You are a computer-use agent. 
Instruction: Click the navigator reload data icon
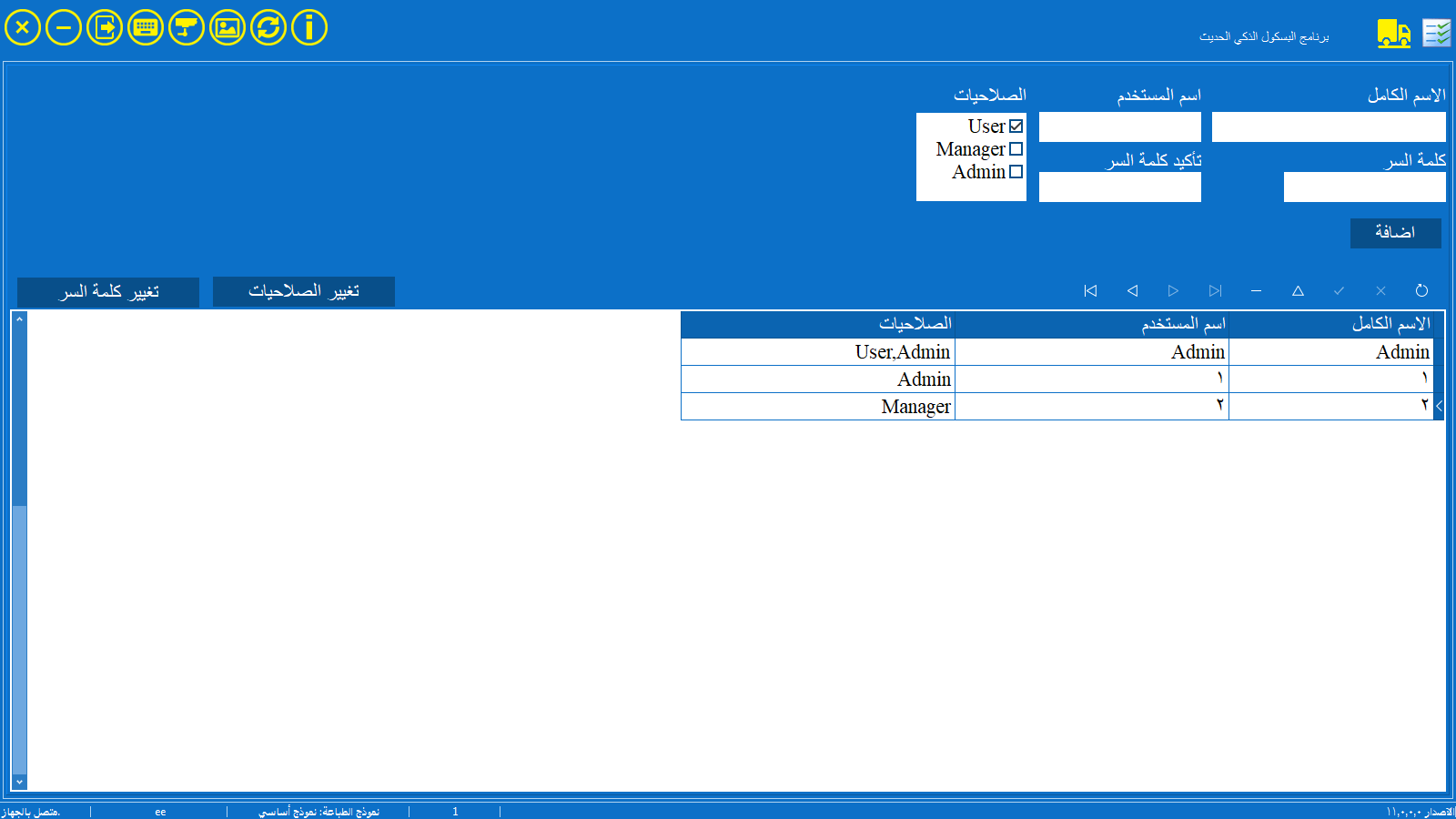(1421, 291)
